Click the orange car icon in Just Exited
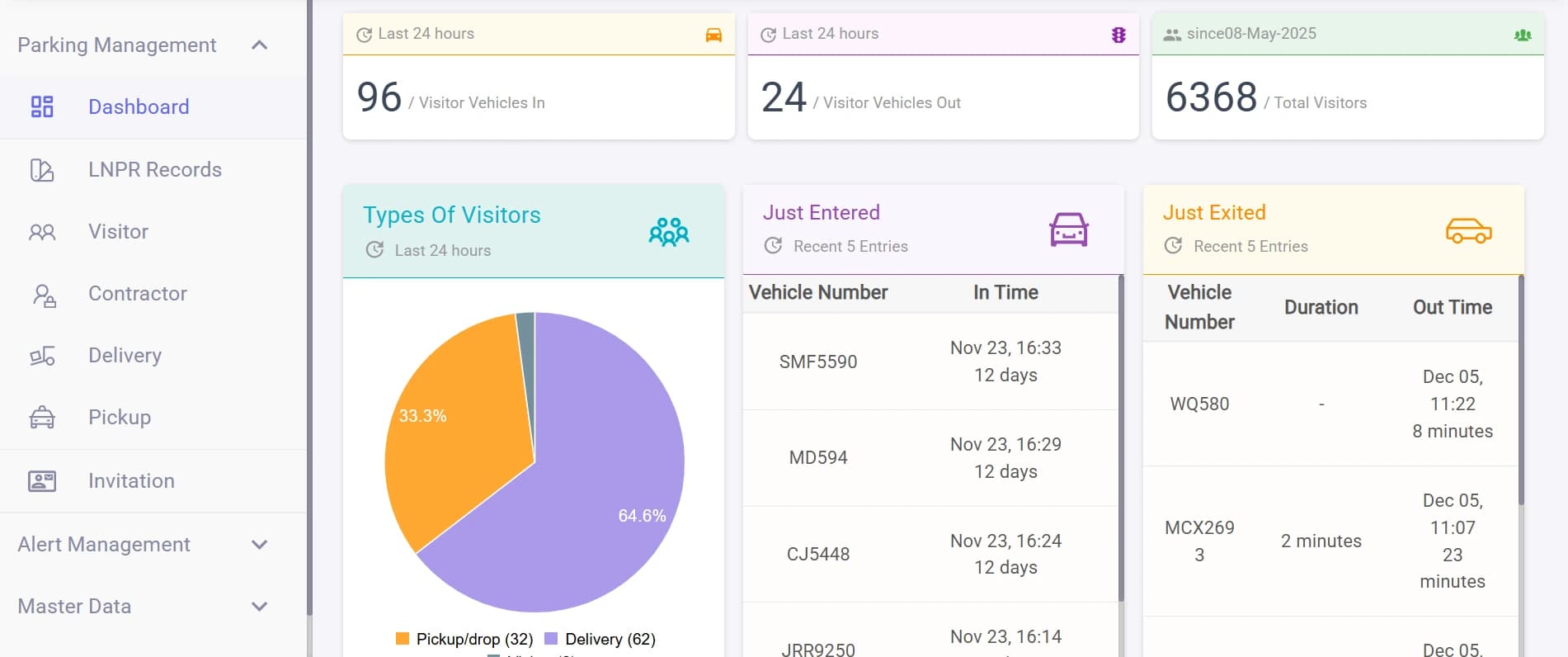 coord(1468,230)
